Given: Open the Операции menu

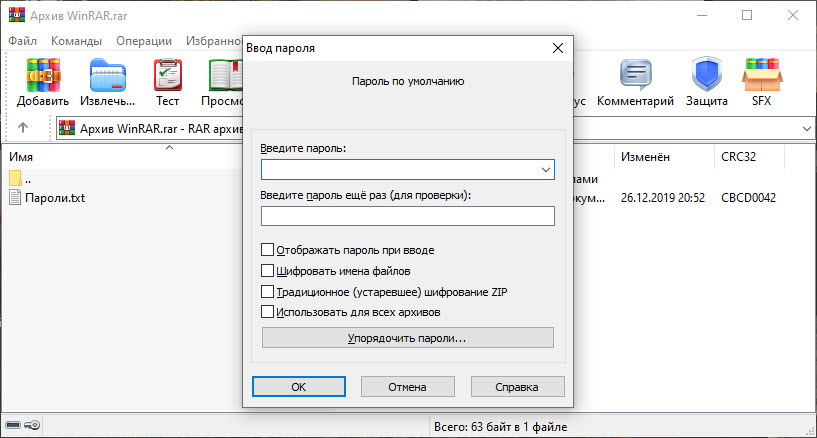Looking at the screenshot, I should (x=144, y=41).
